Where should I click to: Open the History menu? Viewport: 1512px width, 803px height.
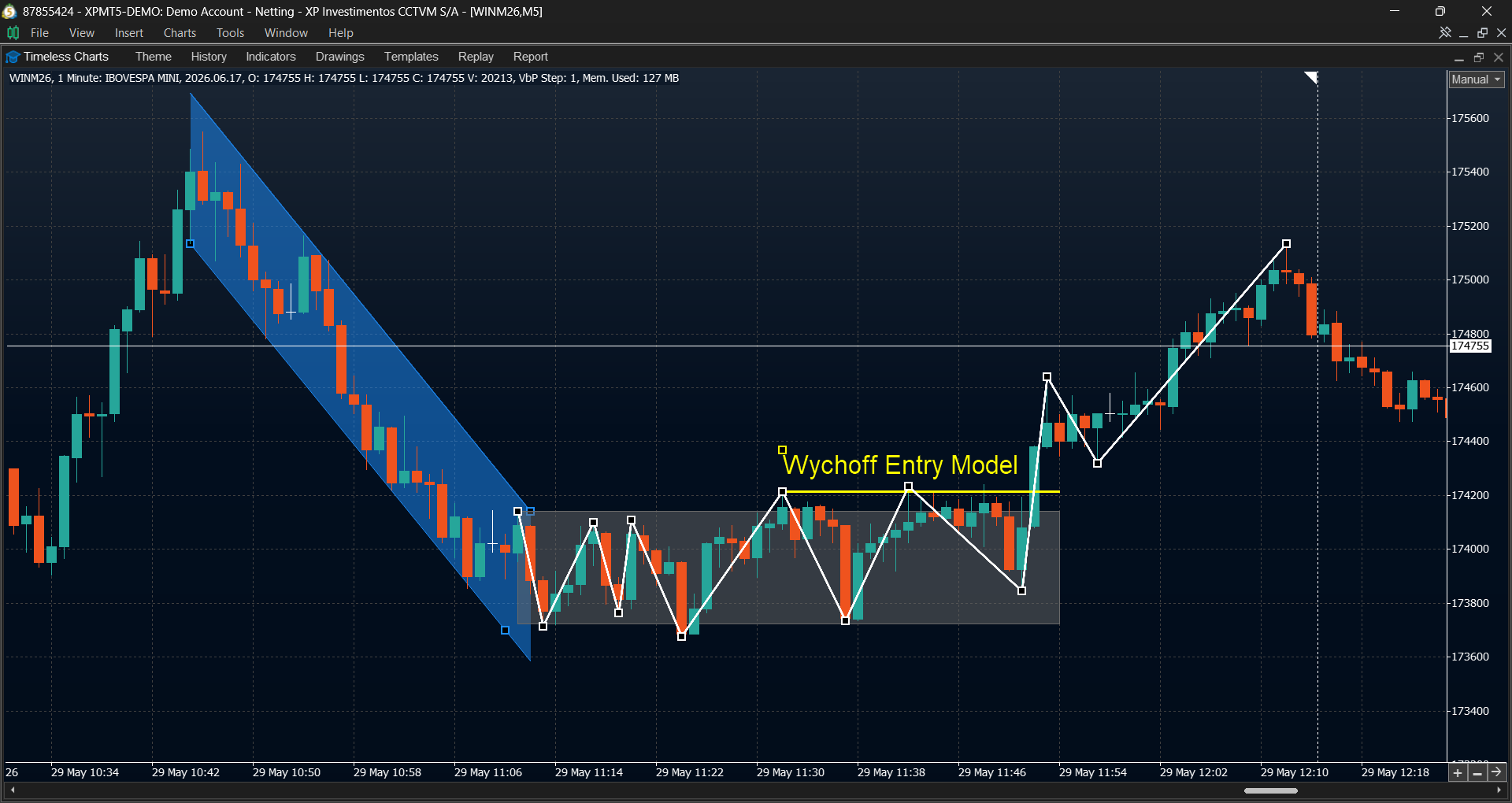point(209,57)
